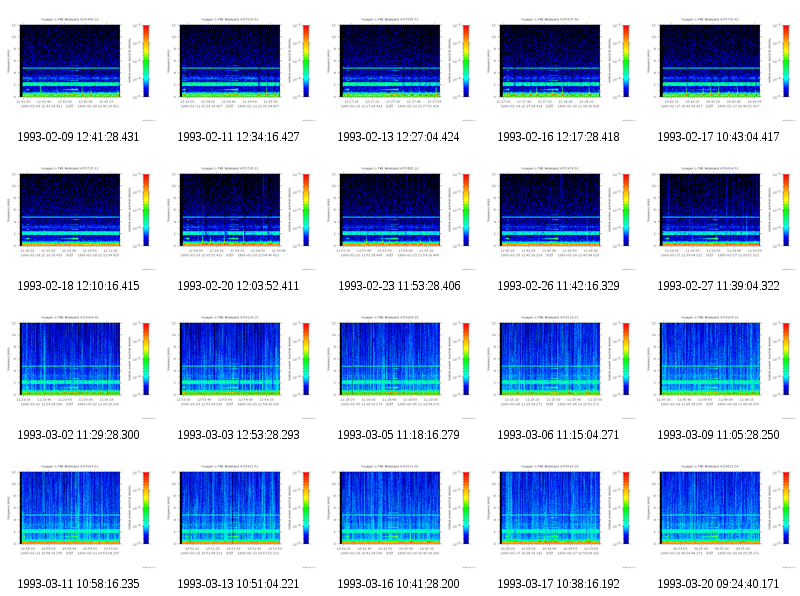Screen dimensions: 800x596
Task: Click the caption text 1993-03-09 11:05:28.250
Action: click(718, 435)
